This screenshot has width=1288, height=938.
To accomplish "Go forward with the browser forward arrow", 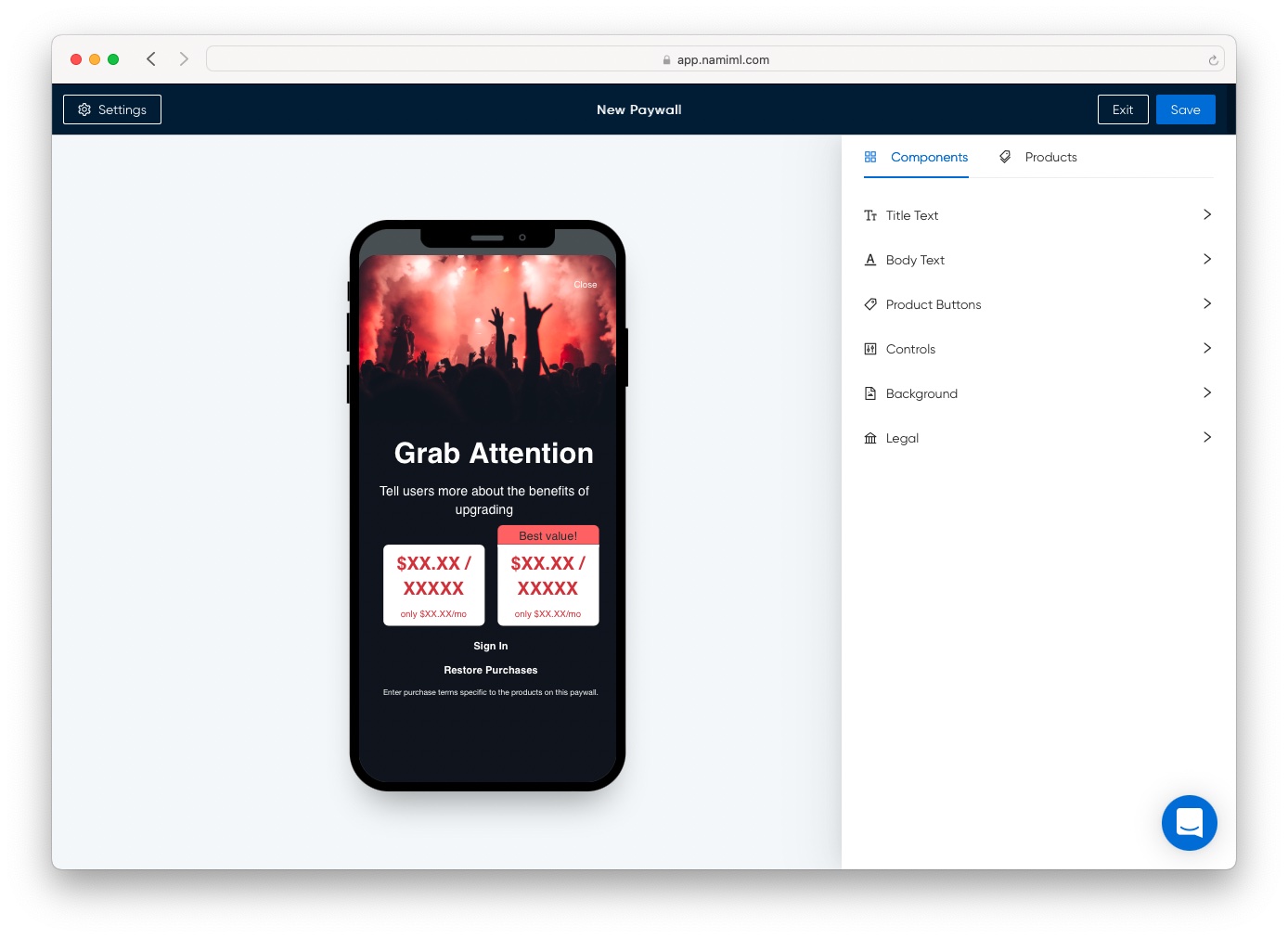I will [x=184, y=59].
